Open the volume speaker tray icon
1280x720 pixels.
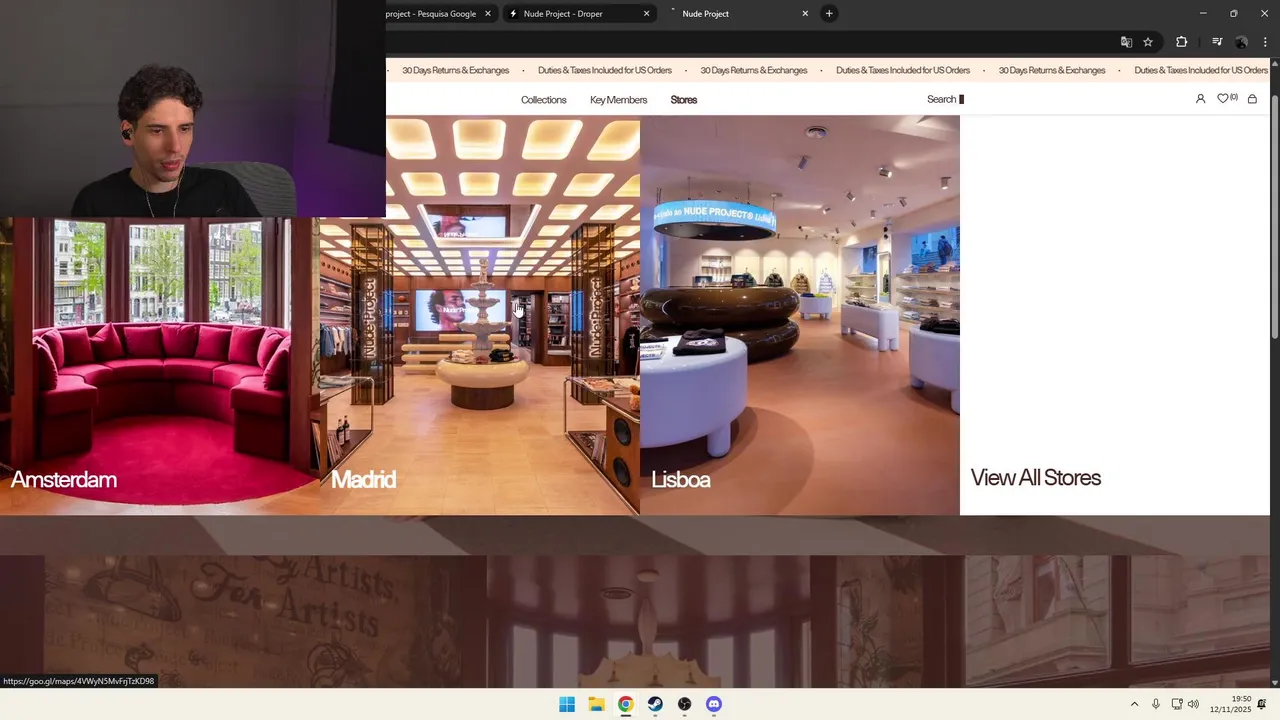coord(1193,704)
